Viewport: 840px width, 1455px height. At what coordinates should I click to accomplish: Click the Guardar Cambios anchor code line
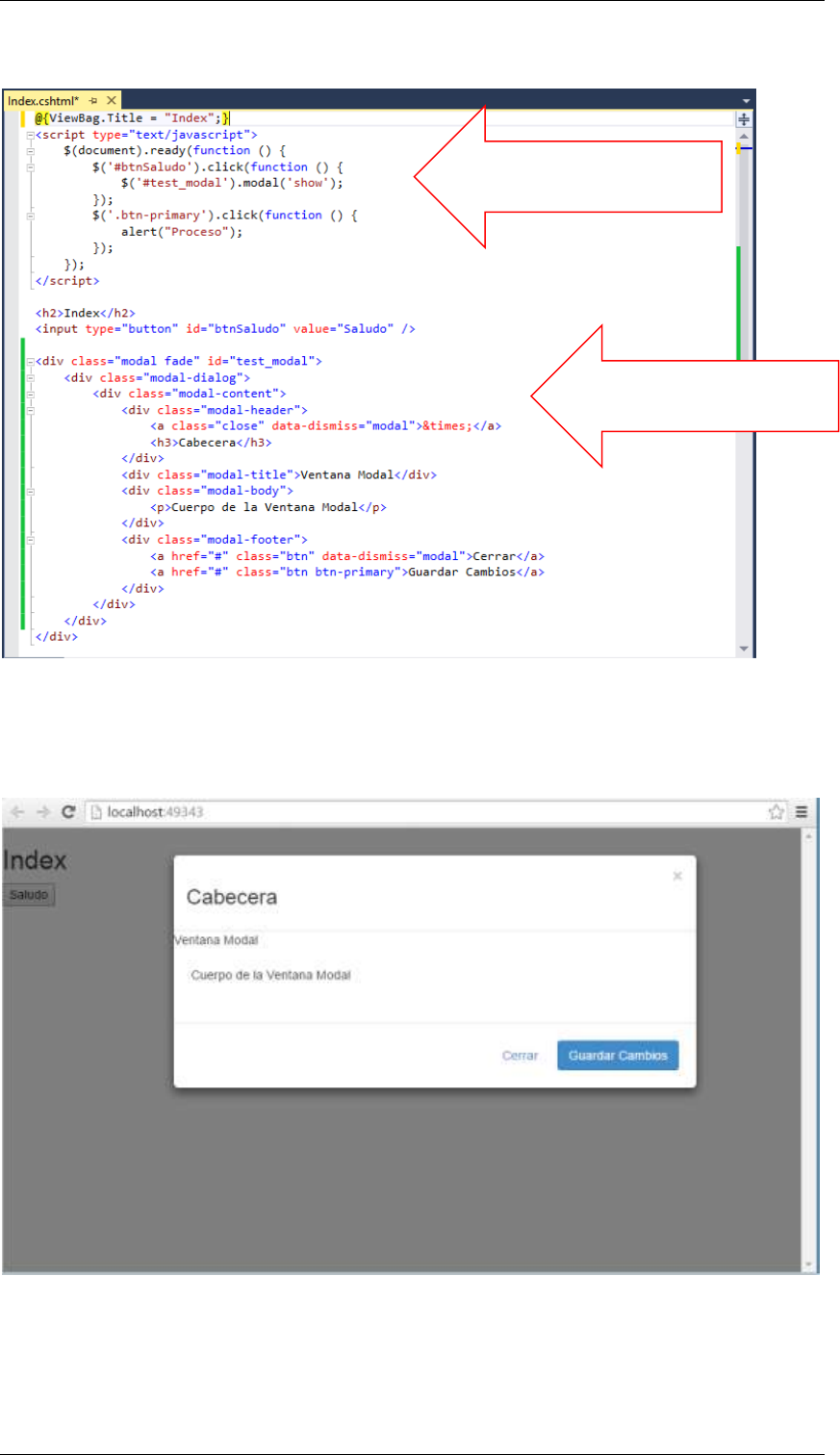[348, 573]
